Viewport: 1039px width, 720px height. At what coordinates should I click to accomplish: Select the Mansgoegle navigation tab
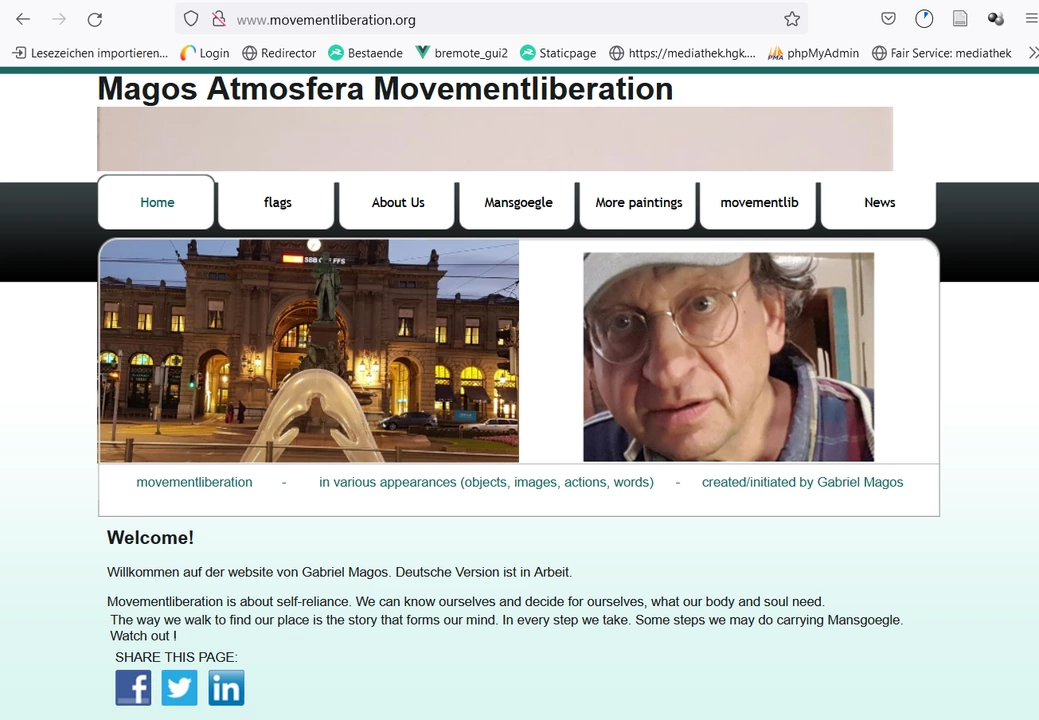pos(518,202)
